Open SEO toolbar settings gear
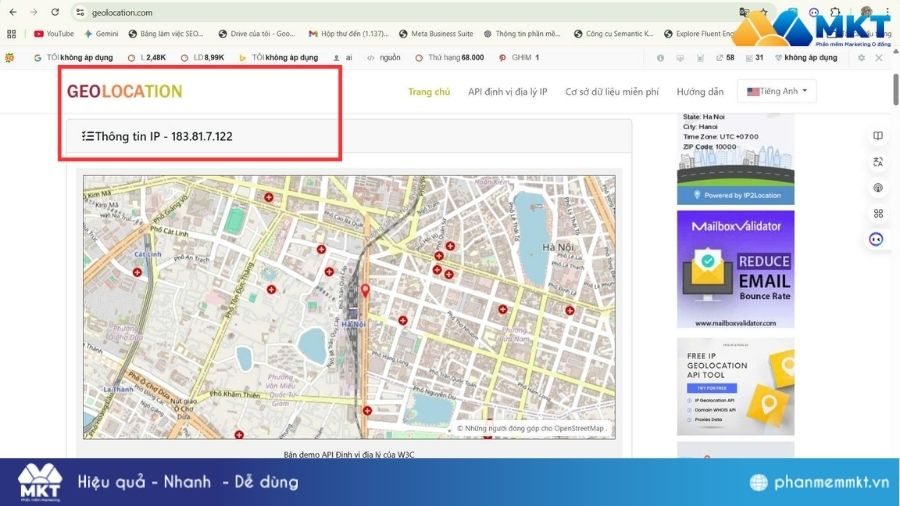This screenshot has height=506, width=900. (x=861, y=57)
